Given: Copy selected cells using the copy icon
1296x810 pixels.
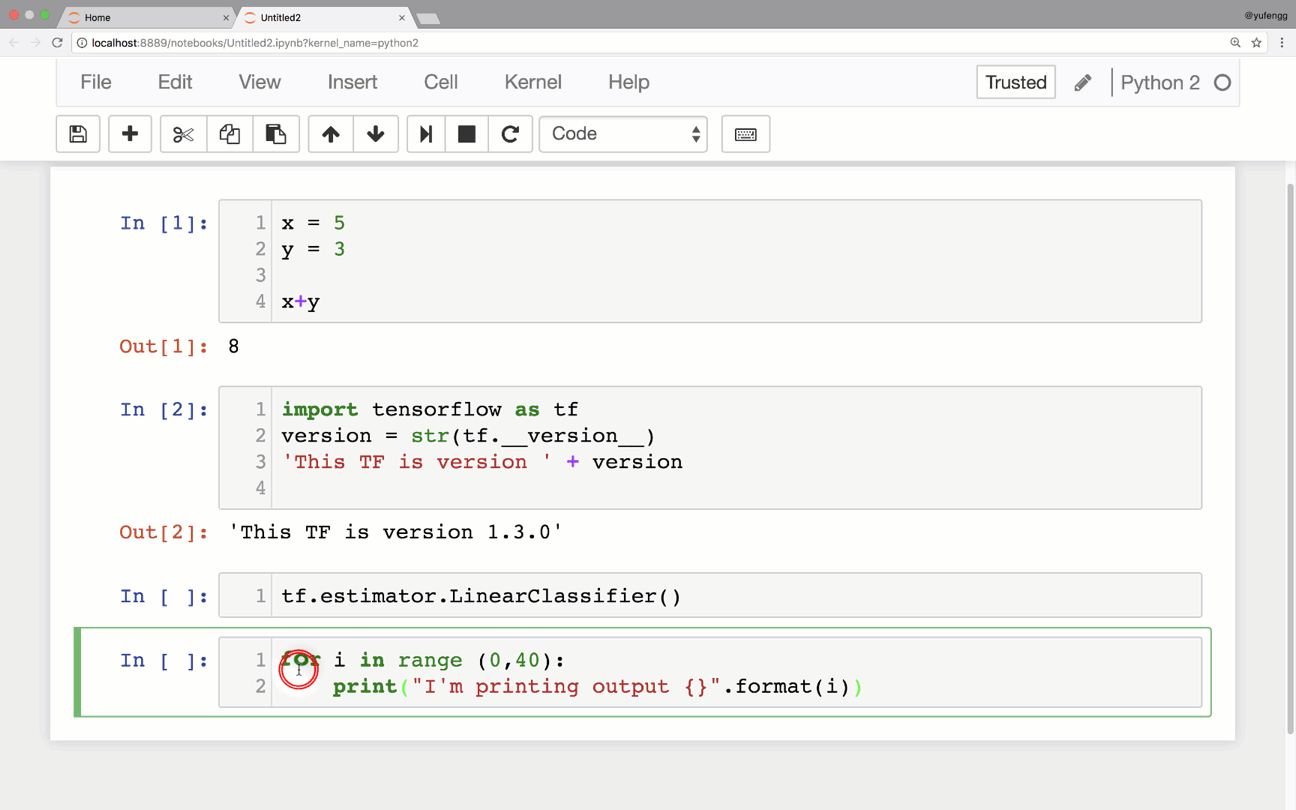Looking at the screenshot, I should click(x=229, y=134).
